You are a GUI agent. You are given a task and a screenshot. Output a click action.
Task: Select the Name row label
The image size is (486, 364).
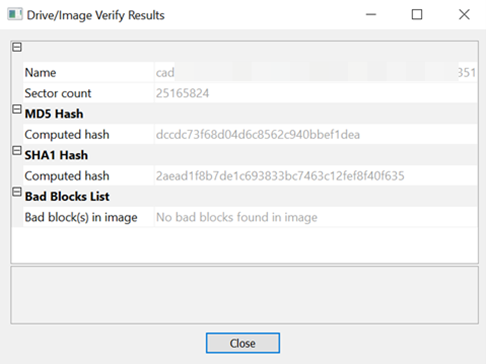(40, 72)
